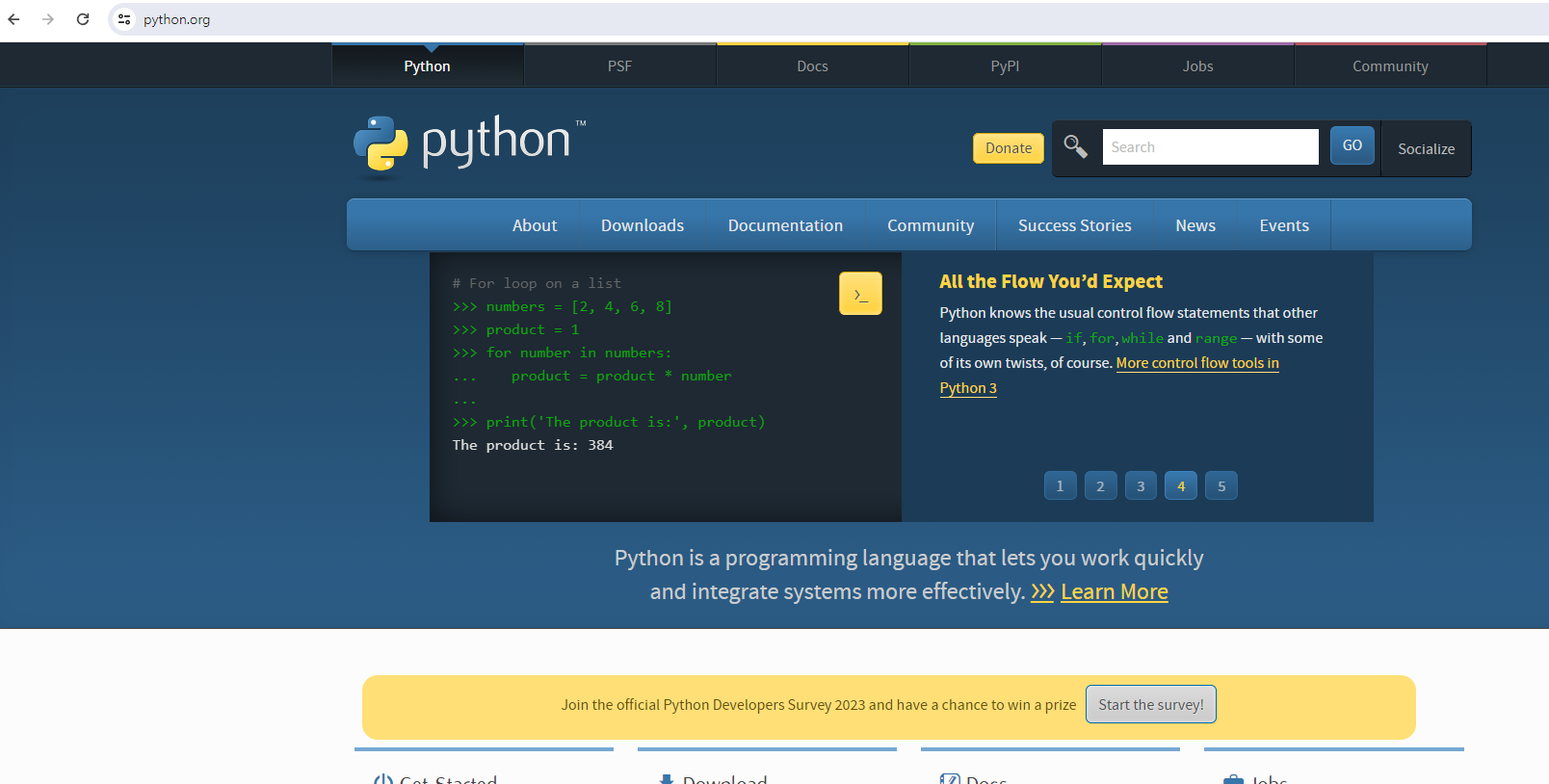Image resolution: width=1549 pixels, height=784 pixels.
Task: Open the PSF top tab
Action: click(620, 65)
